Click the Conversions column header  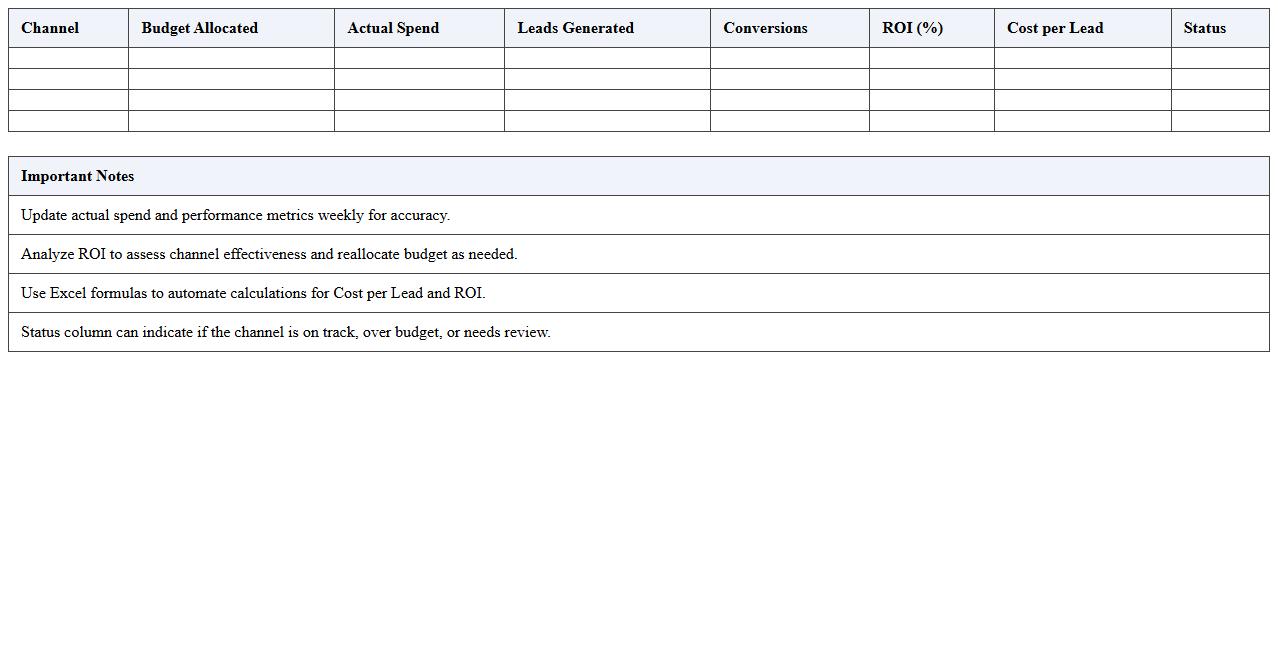(765, 28)
